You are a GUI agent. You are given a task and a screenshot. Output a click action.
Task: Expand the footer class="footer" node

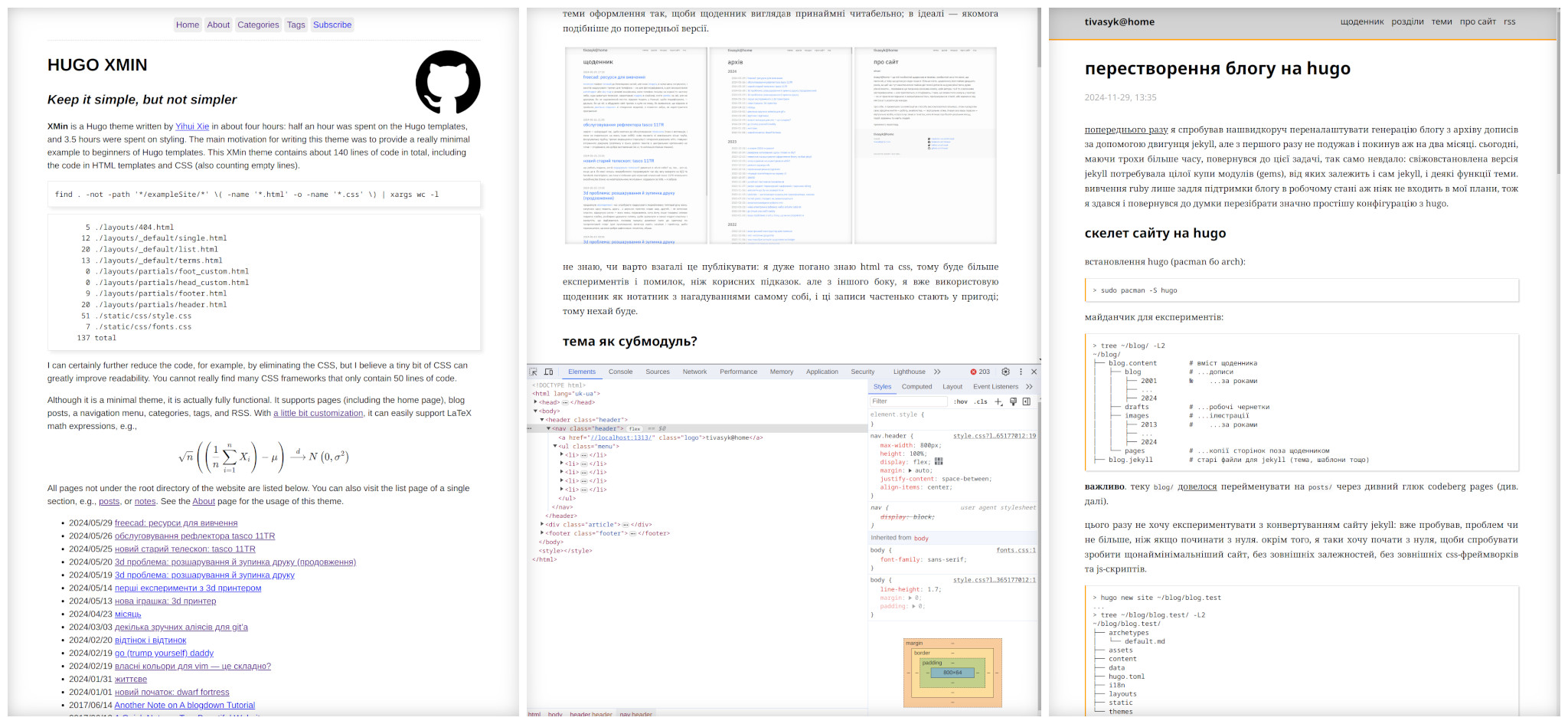coord(542,533)
